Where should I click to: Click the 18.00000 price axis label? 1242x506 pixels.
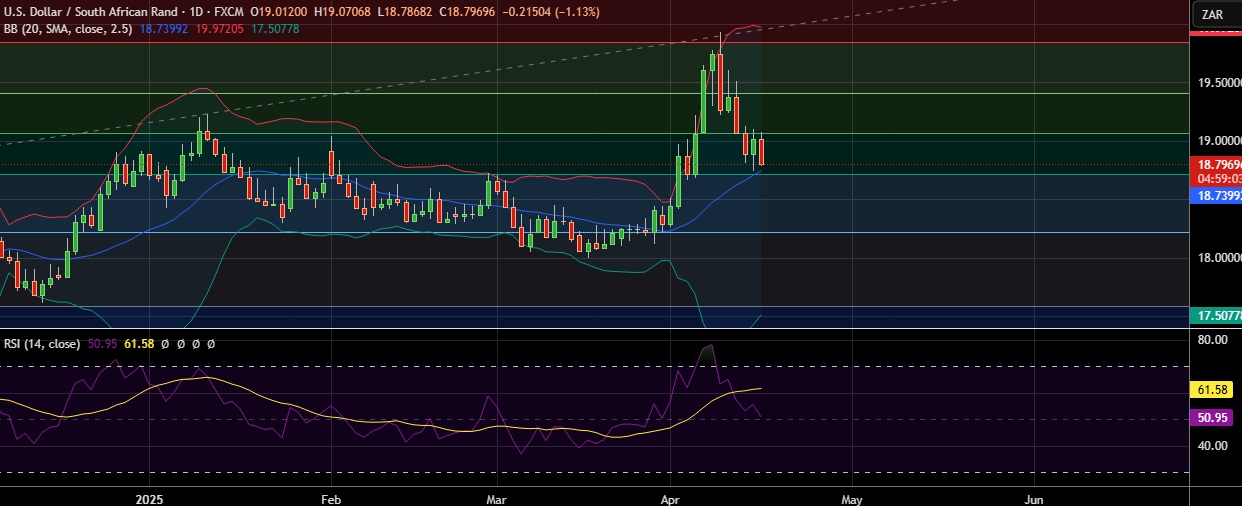point(1219,258)
